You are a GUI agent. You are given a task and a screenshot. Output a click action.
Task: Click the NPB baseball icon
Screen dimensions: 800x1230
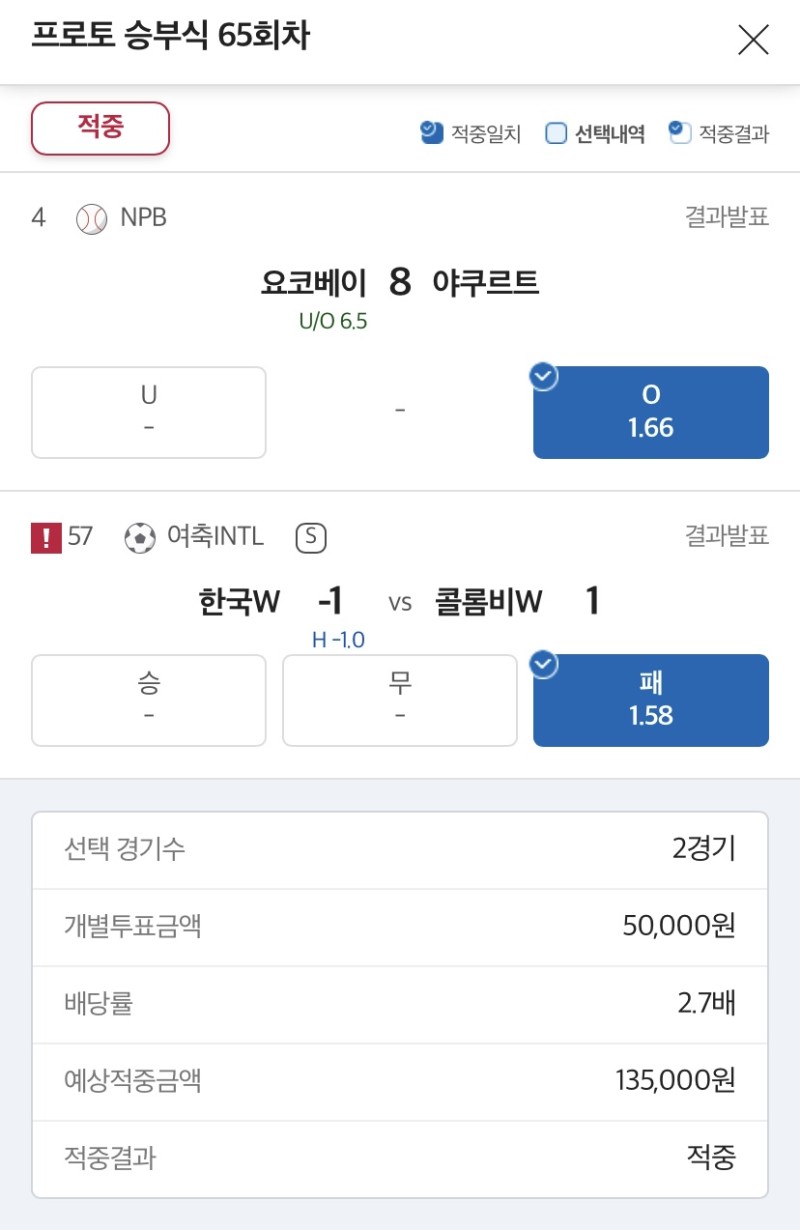[x=91, y=218]
